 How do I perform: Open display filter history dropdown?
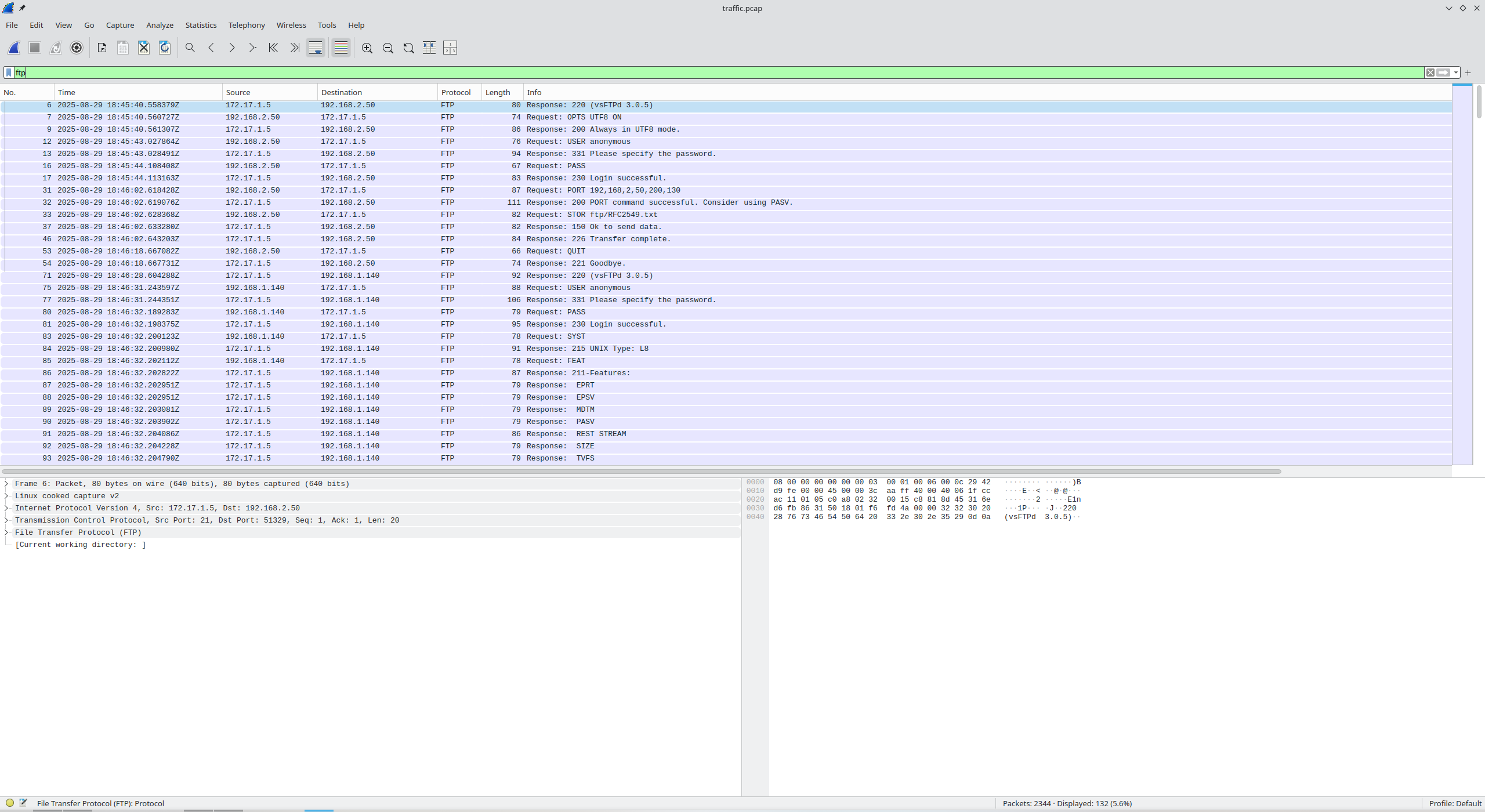pyautogui.click(x=1456, y=72)
